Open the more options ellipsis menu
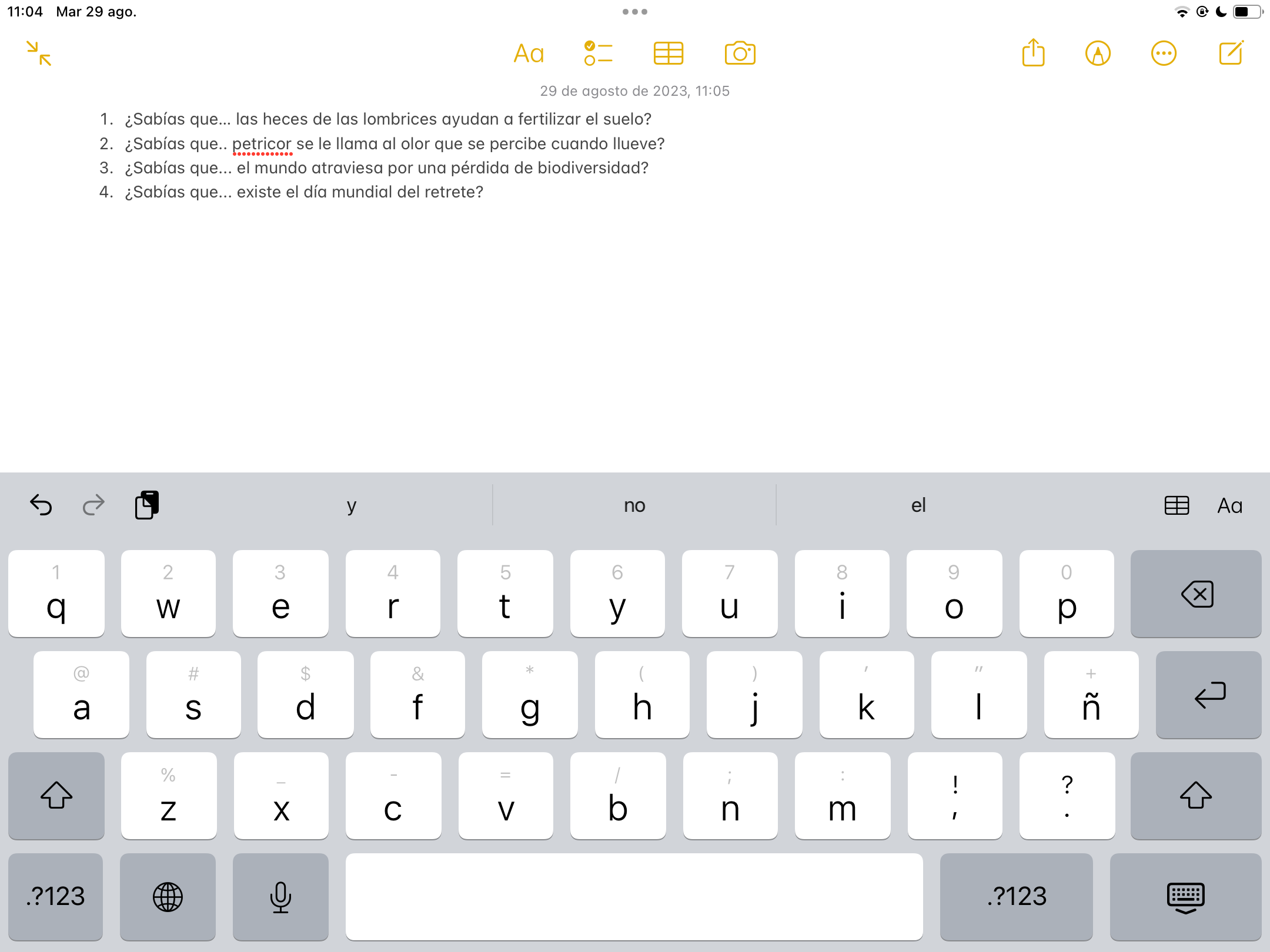 coord(1164,53)
